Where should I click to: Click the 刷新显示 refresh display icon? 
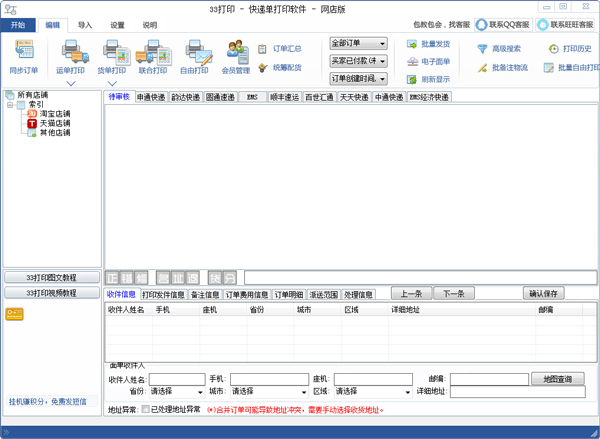point(412,79)
